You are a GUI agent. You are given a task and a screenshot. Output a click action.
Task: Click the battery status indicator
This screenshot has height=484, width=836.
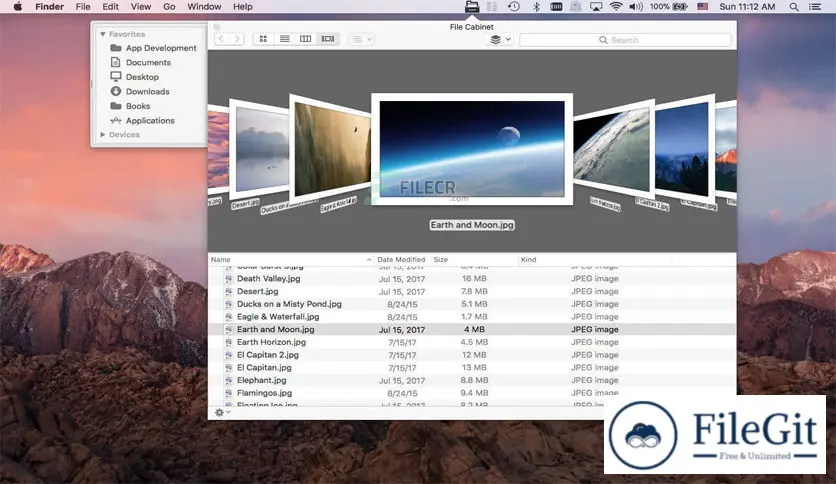pyautogui.click(x=668, y=6)
